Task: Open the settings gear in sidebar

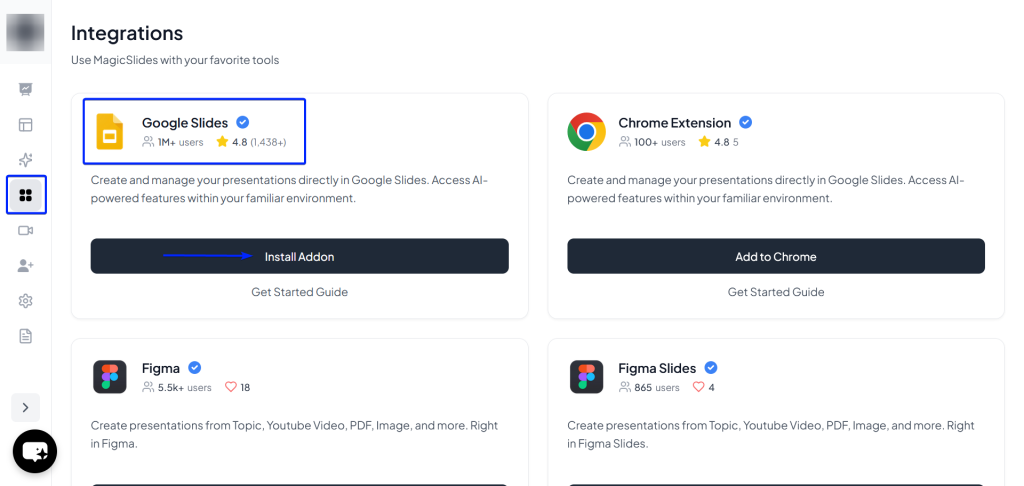Action: [x=26, y=301]
